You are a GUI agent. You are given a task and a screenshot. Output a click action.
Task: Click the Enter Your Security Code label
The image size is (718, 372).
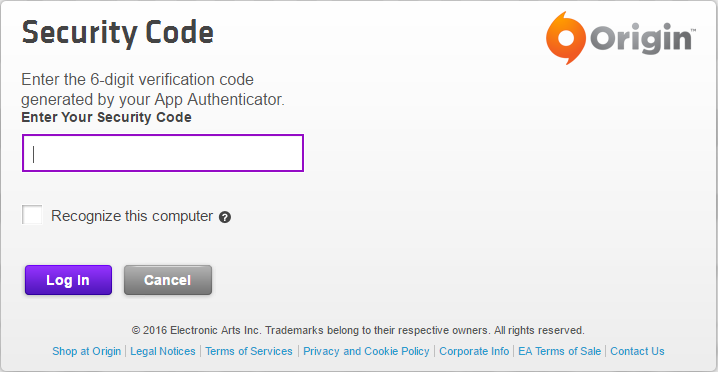pos(106,117)
